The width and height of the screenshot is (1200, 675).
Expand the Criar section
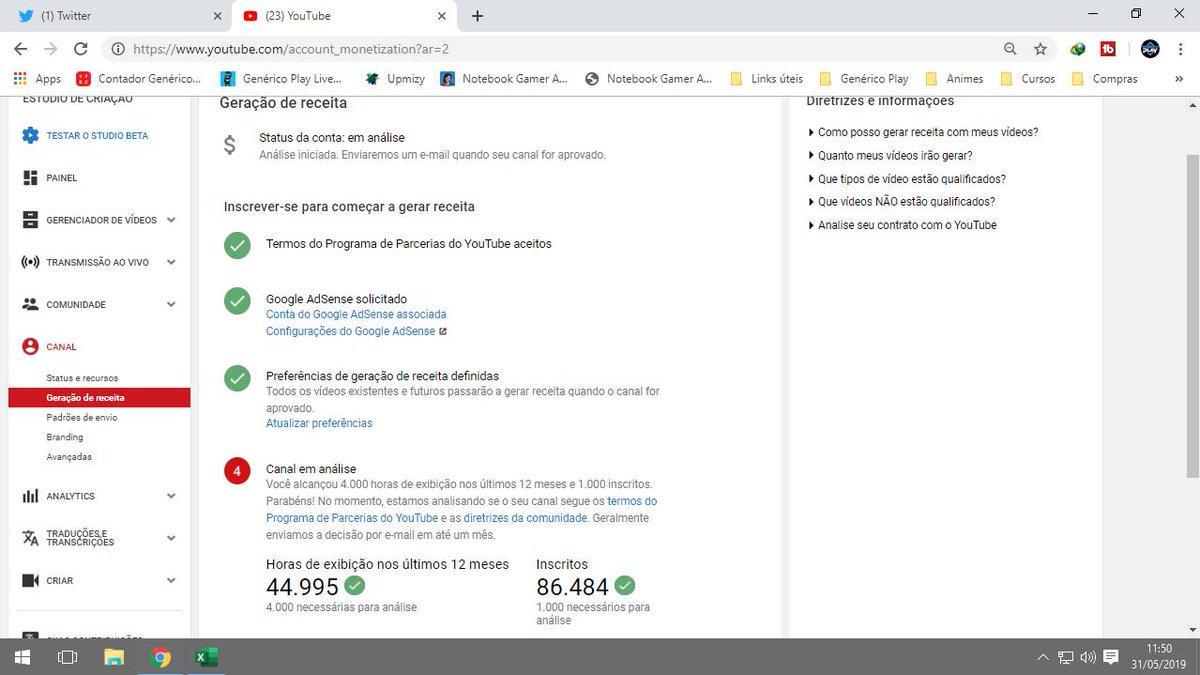171,580
